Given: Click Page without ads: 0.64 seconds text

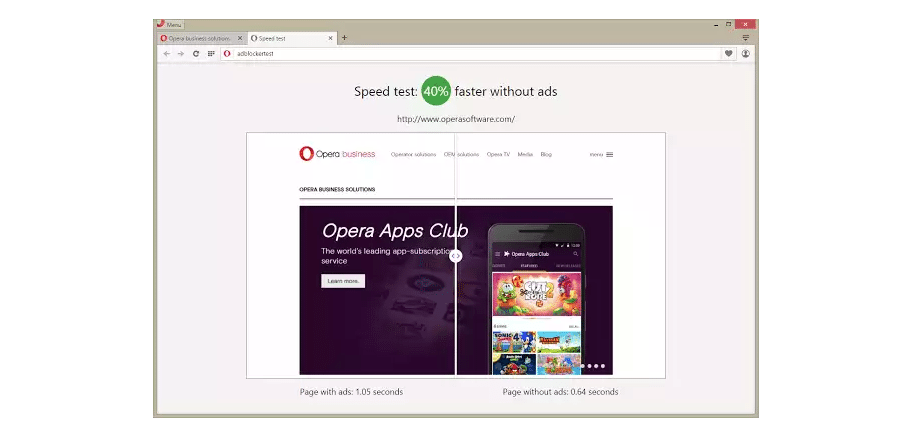Looking at the screenshot, I should 560,392.
